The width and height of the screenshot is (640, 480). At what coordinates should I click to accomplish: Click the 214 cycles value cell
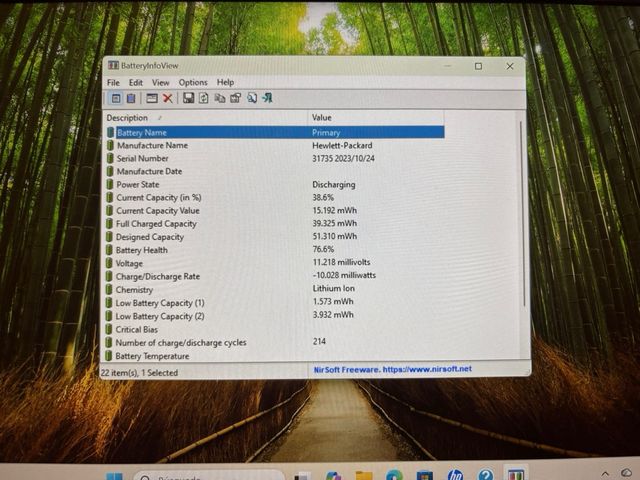319,341
